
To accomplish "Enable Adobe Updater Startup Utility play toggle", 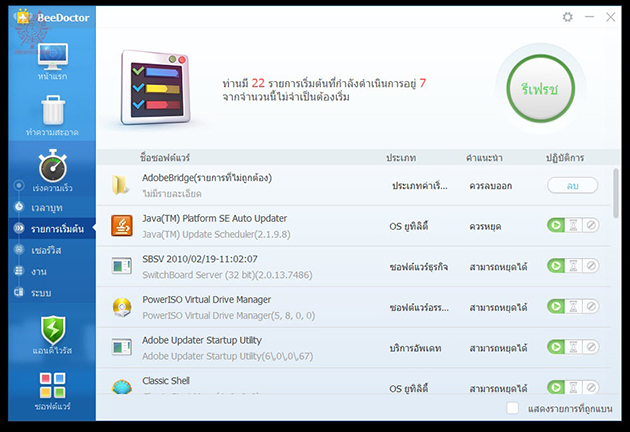I will point(556,347).
